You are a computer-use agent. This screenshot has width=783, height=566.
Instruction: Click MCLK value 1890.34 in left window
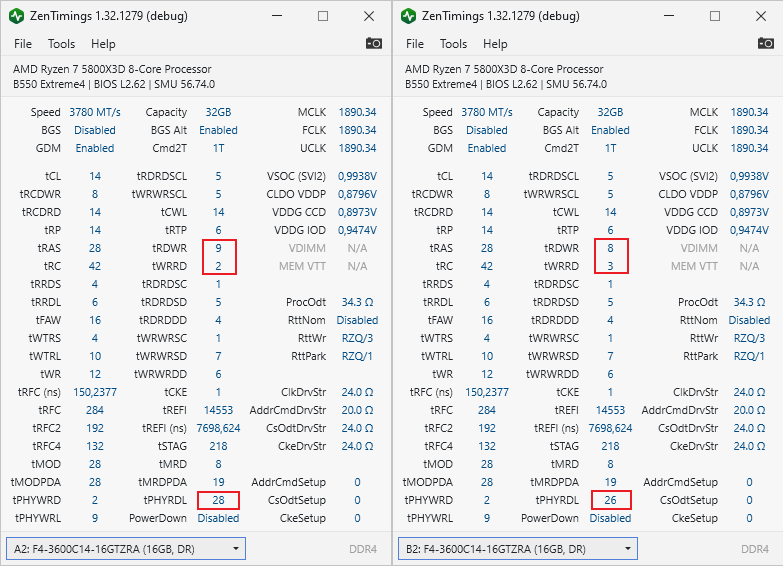point(358,112)
